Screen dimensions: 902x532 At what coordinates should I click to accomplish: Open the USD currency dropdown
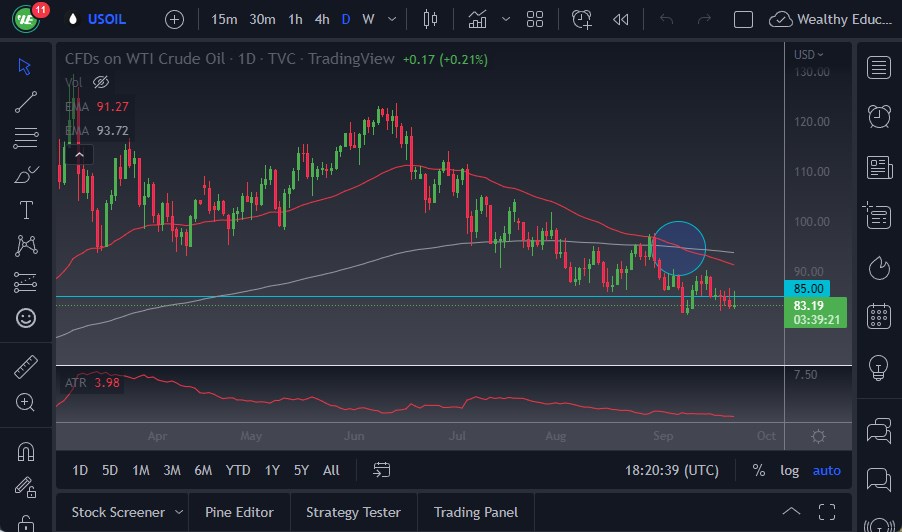(x=808, y=55)
